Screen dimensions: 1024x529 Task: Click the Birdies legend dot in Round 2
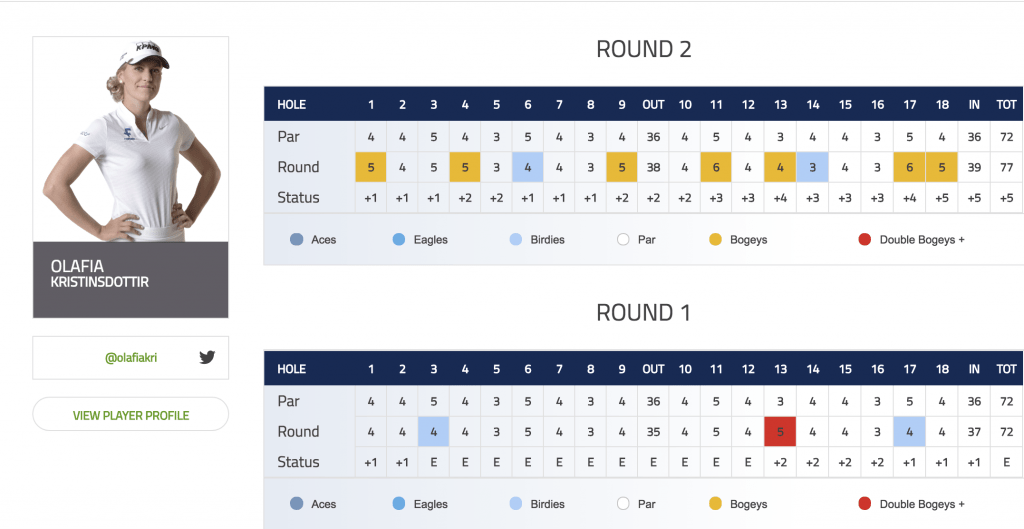click(516, 240)
